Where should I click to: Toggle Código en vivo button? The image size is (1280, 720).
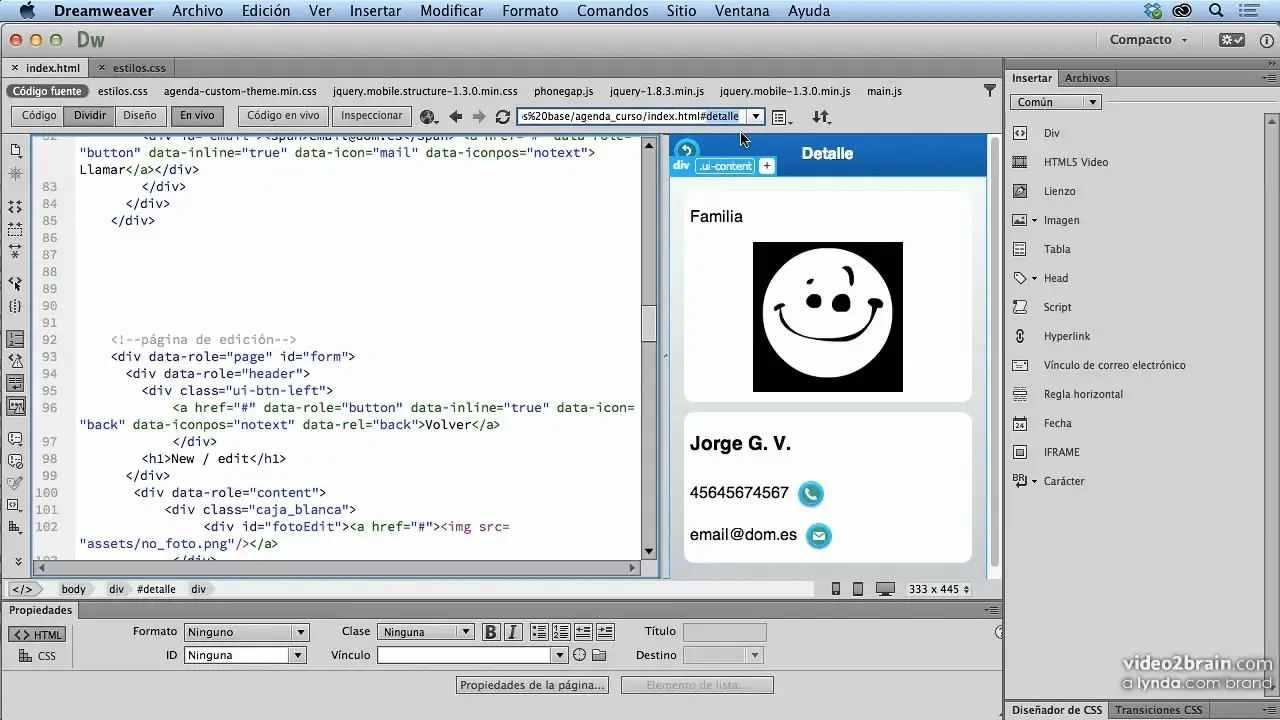pos(283,116)
